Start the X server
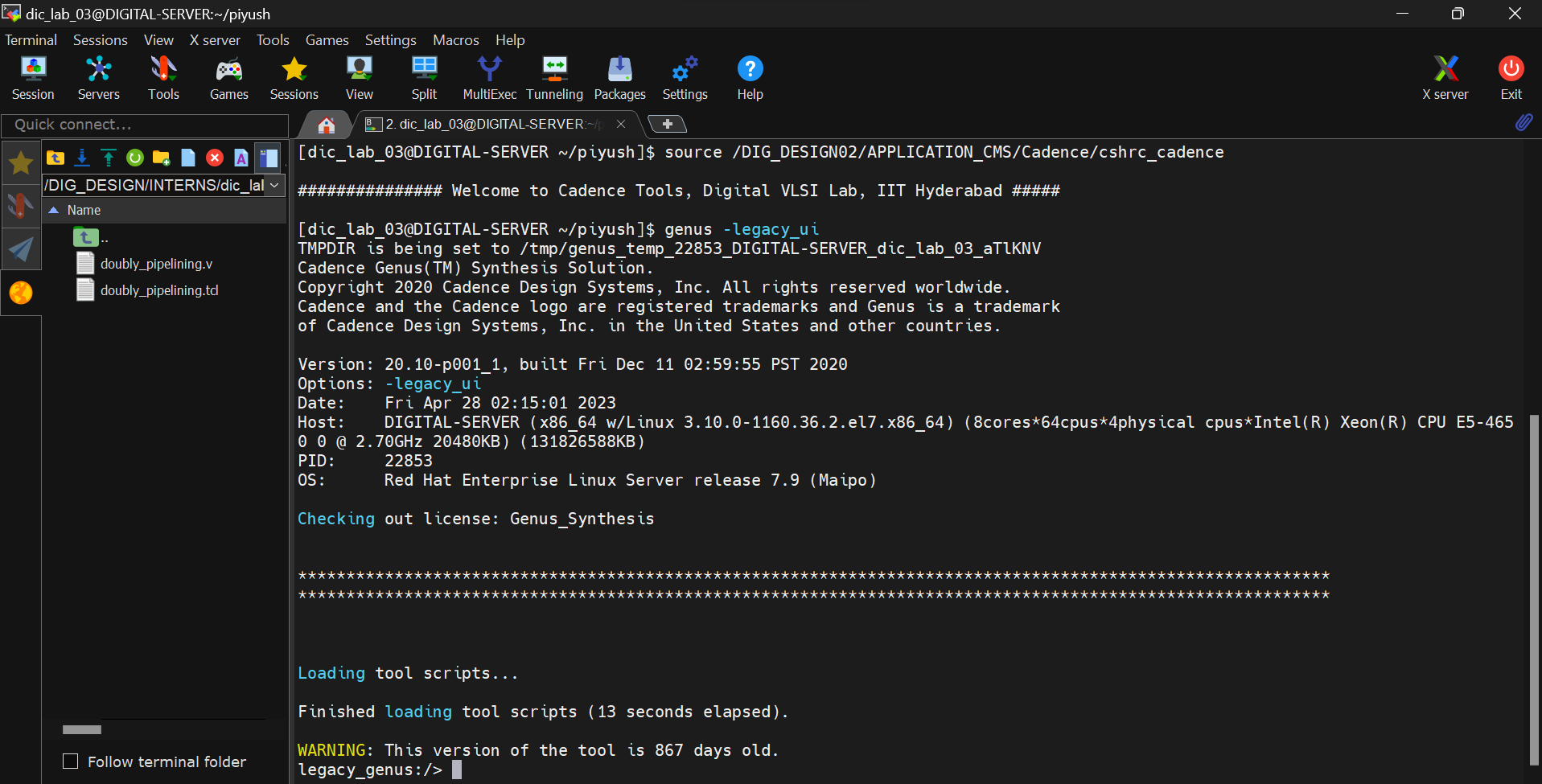 [x=1445, y=76]
